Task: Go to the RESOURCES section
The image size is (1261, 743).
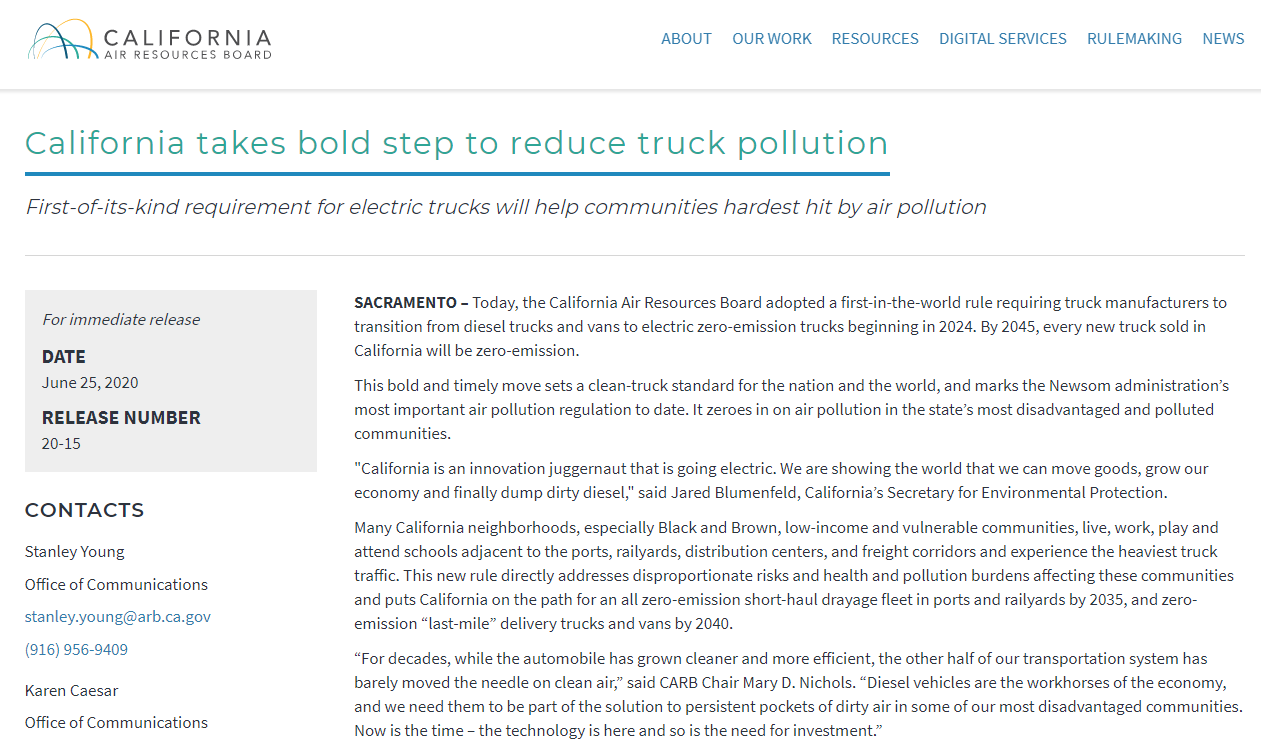Action: tap(874, 39)
